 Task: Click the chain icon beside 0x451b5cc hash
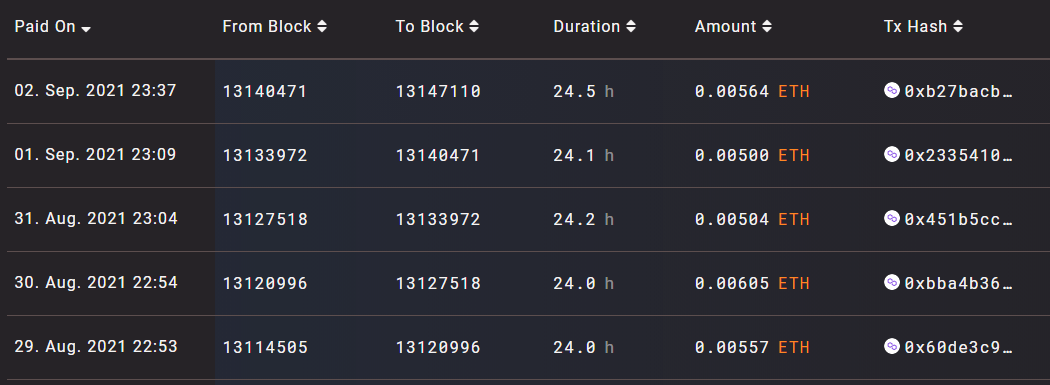(891, 218)
